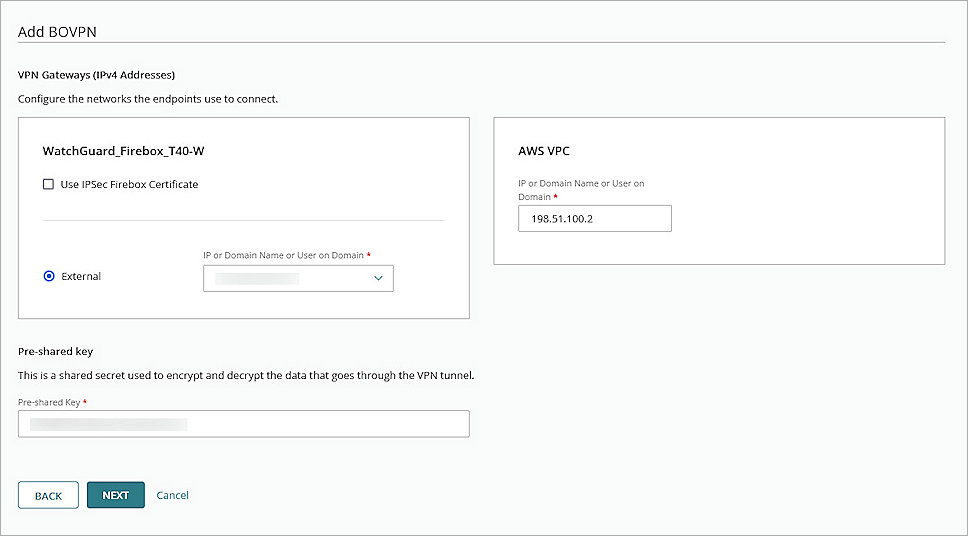The height and width of the screenshot is (536, 968).
Task: Click the Pre-shared key section heading
Action: [x=56, y=351]
